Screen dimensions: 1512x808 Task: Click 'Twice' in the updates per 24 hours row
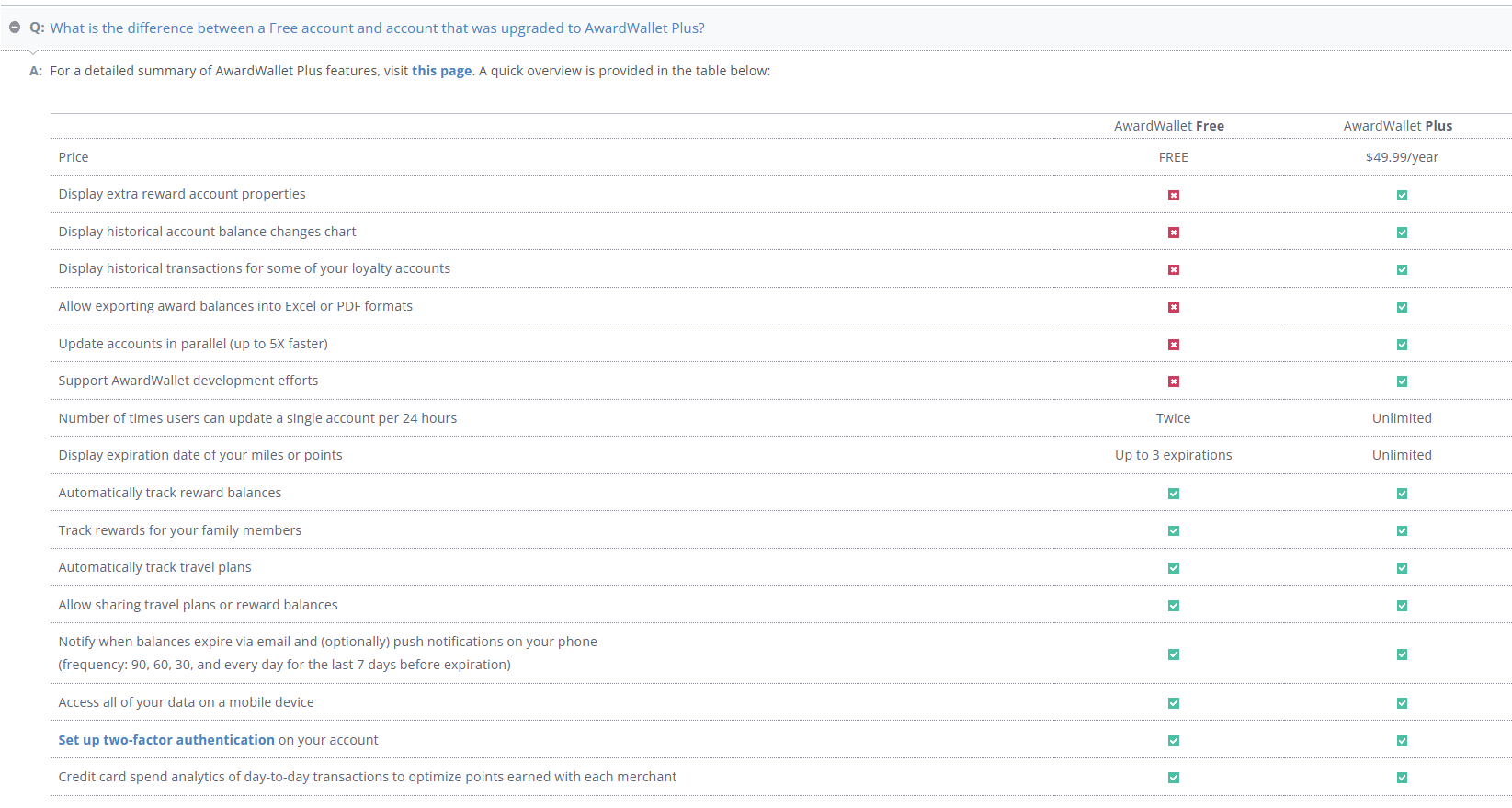point(1174,418)
